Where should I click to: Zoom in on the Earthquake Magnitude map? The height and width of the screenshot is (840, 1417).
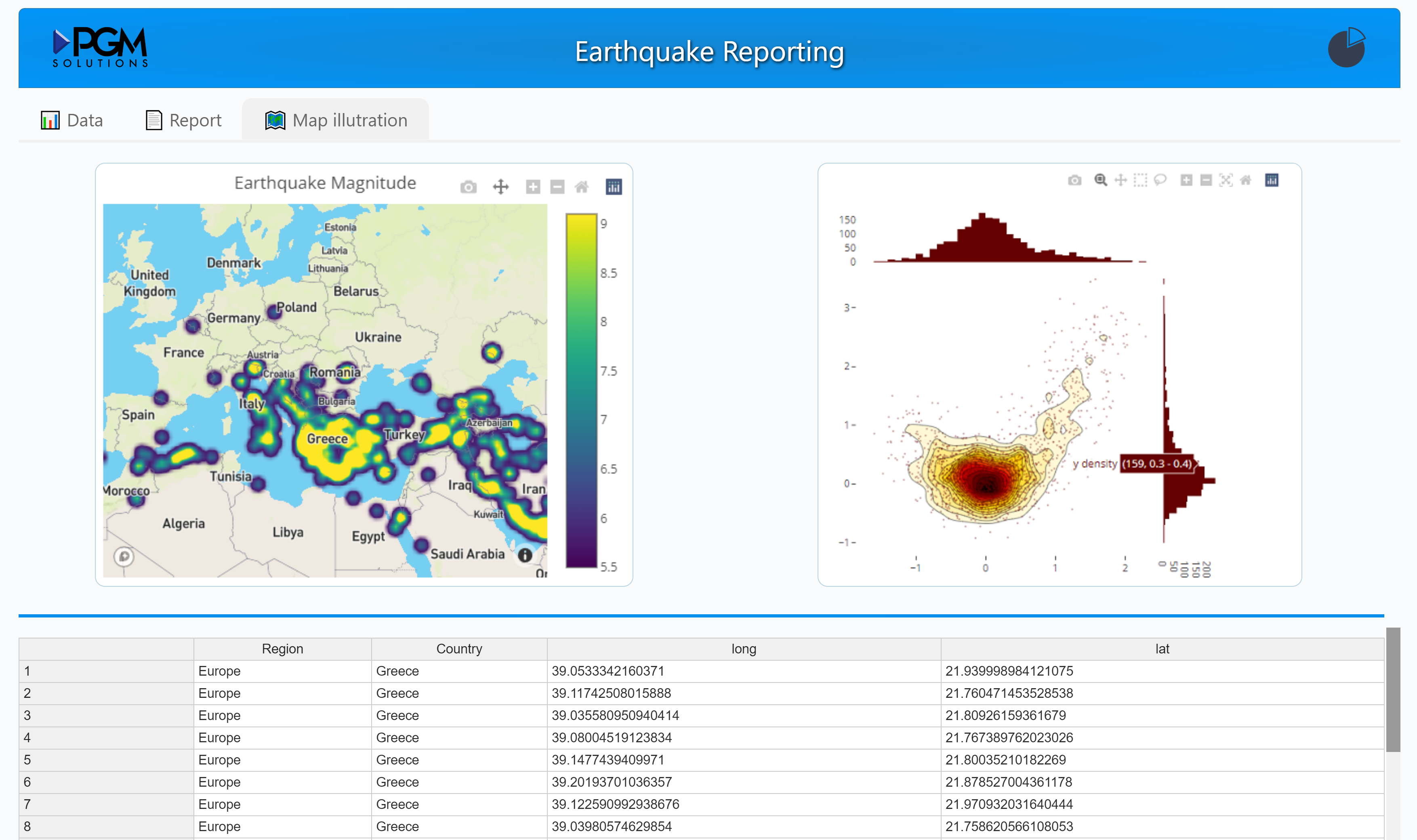point(533,187)
